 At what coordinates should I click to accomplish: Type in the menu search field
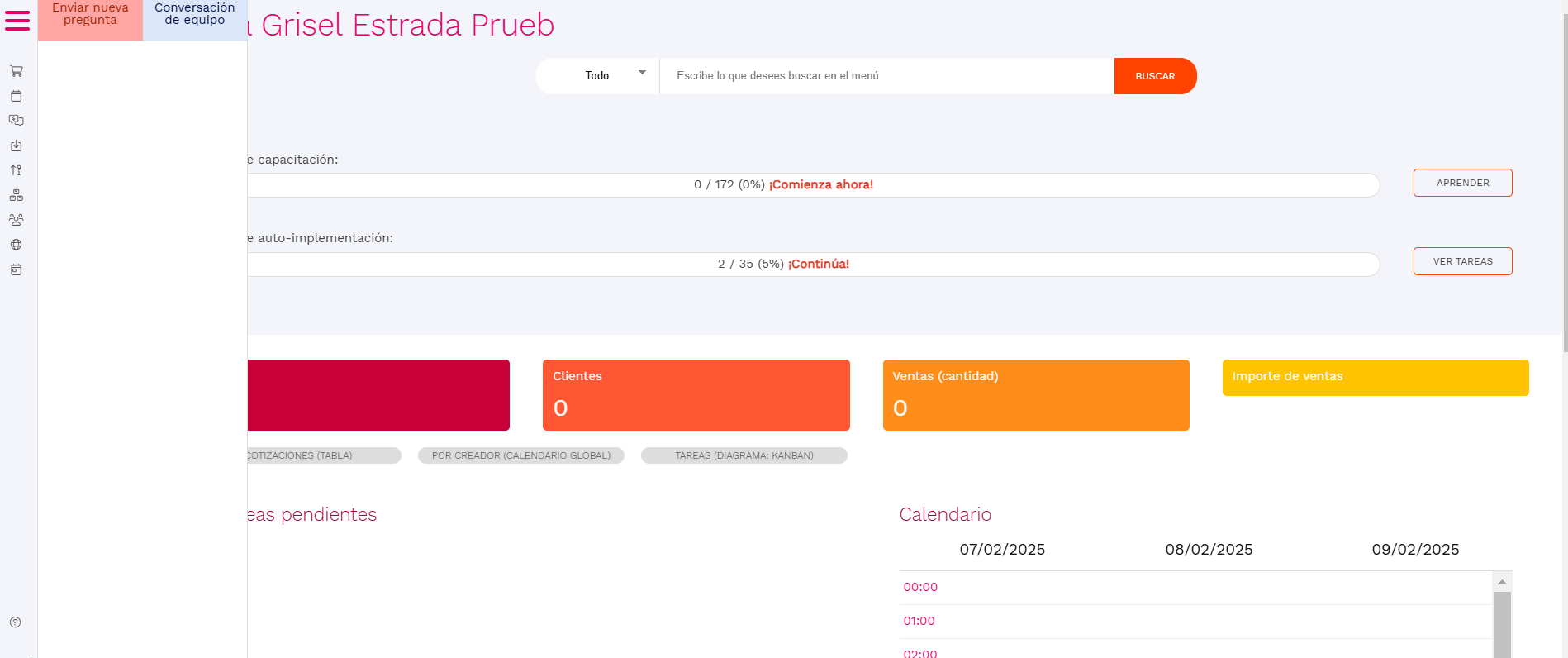click(x=886, y=76)
